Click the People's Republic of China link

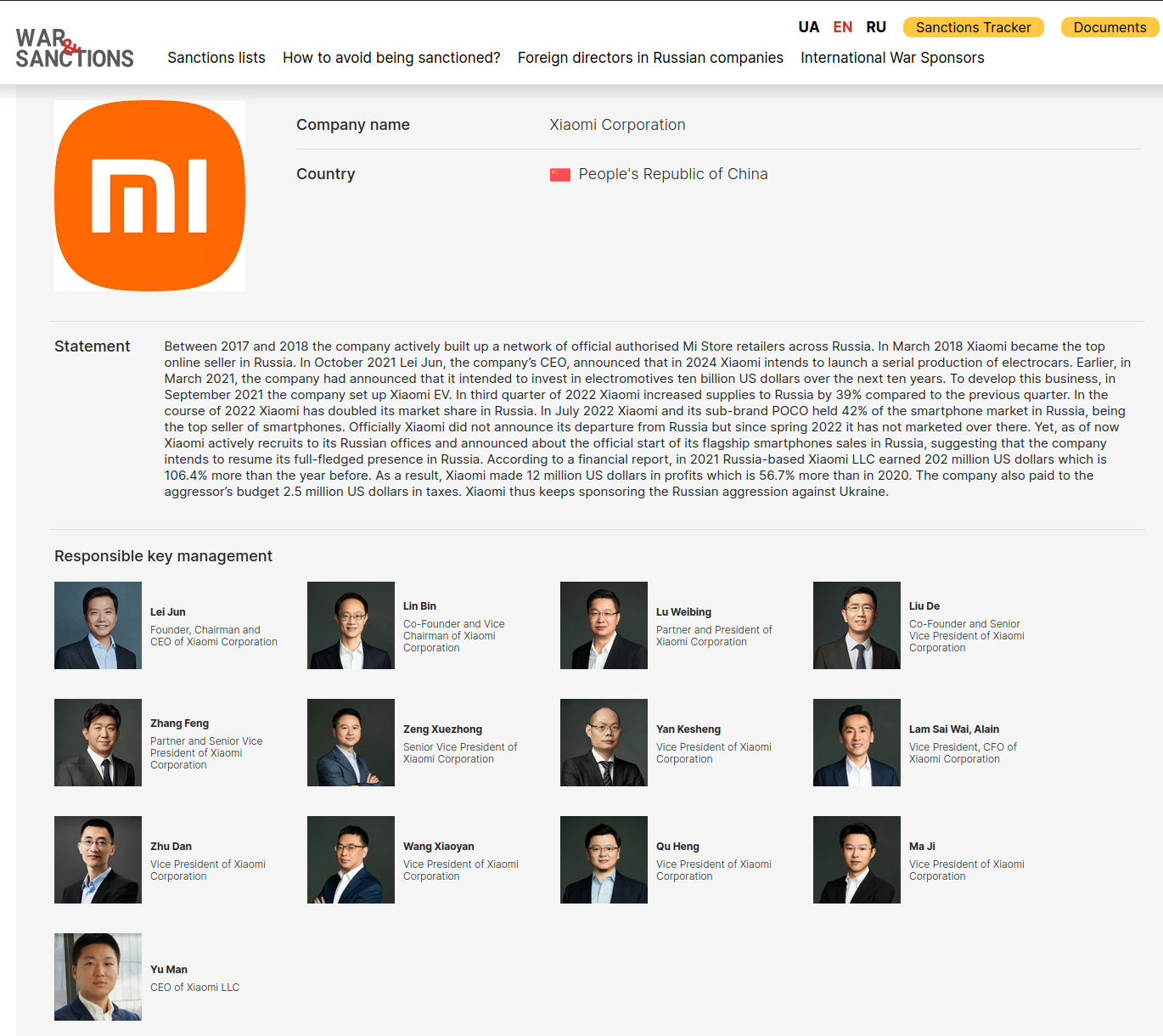[672, 173]
